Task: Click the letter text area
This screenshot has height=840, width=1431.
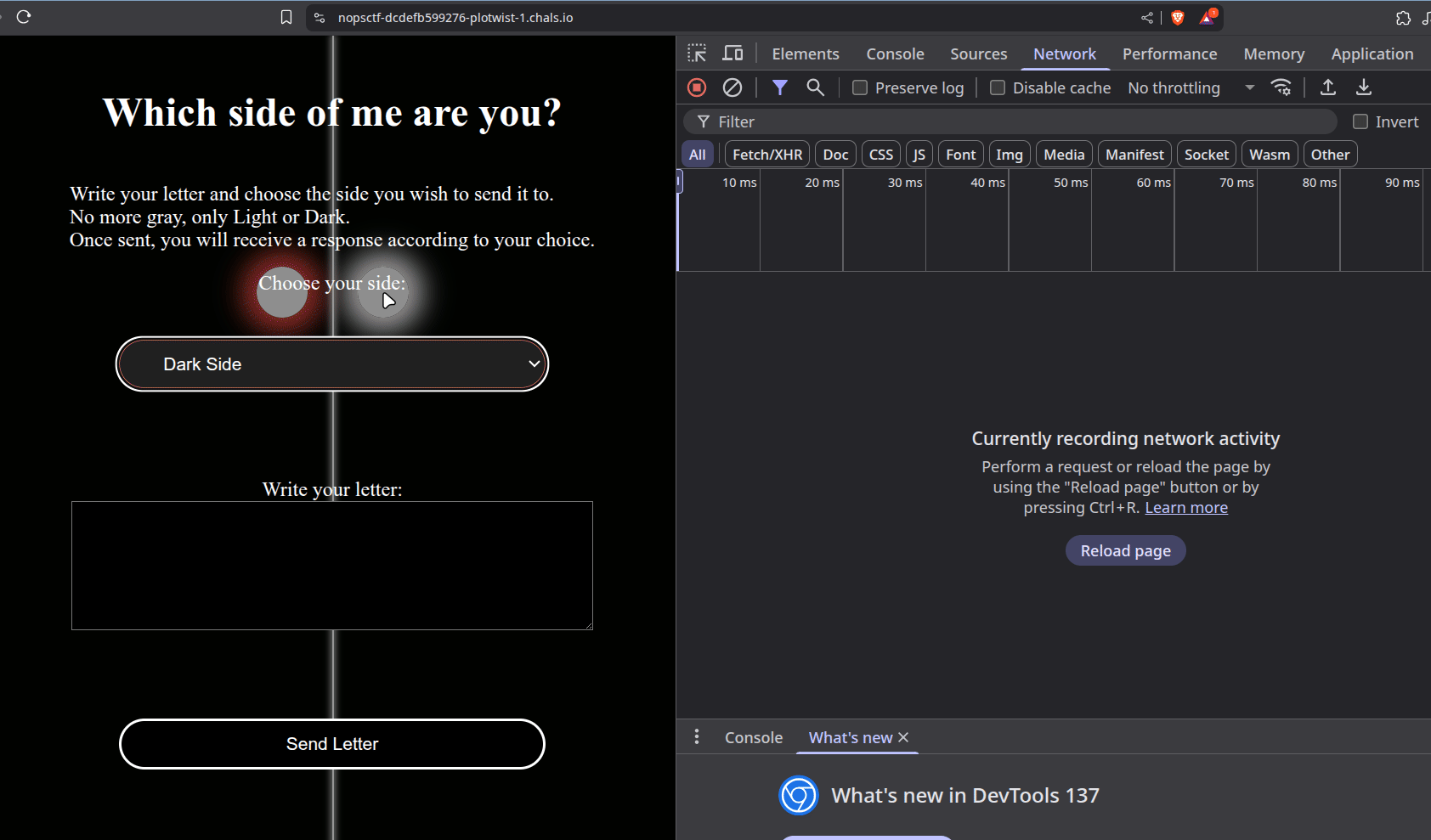Action: click(x=332, y=566)
